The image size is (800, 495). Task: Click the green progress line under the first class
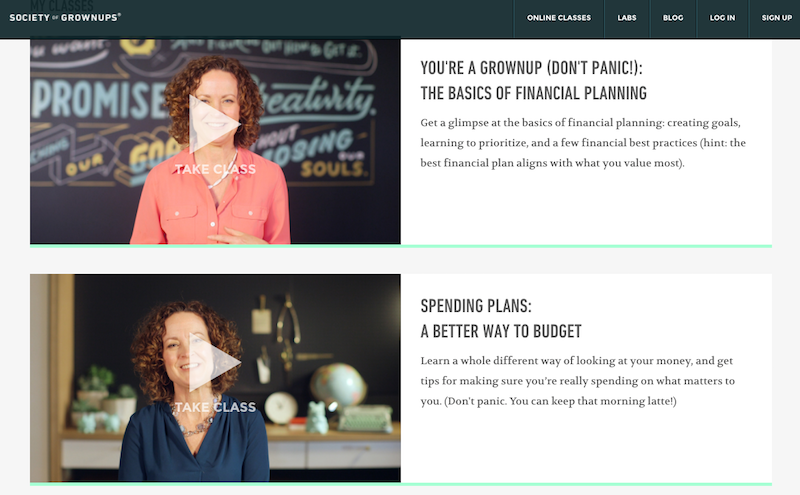click(x=401, y=246)
